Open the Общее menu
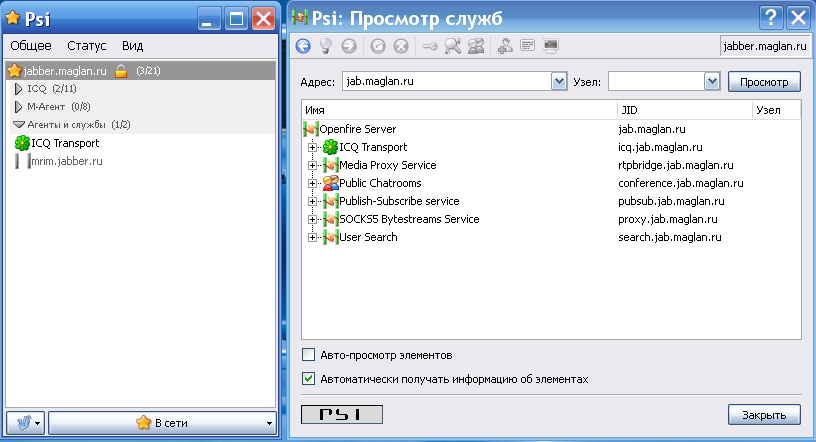816x442 pixels. click(31, 46)
